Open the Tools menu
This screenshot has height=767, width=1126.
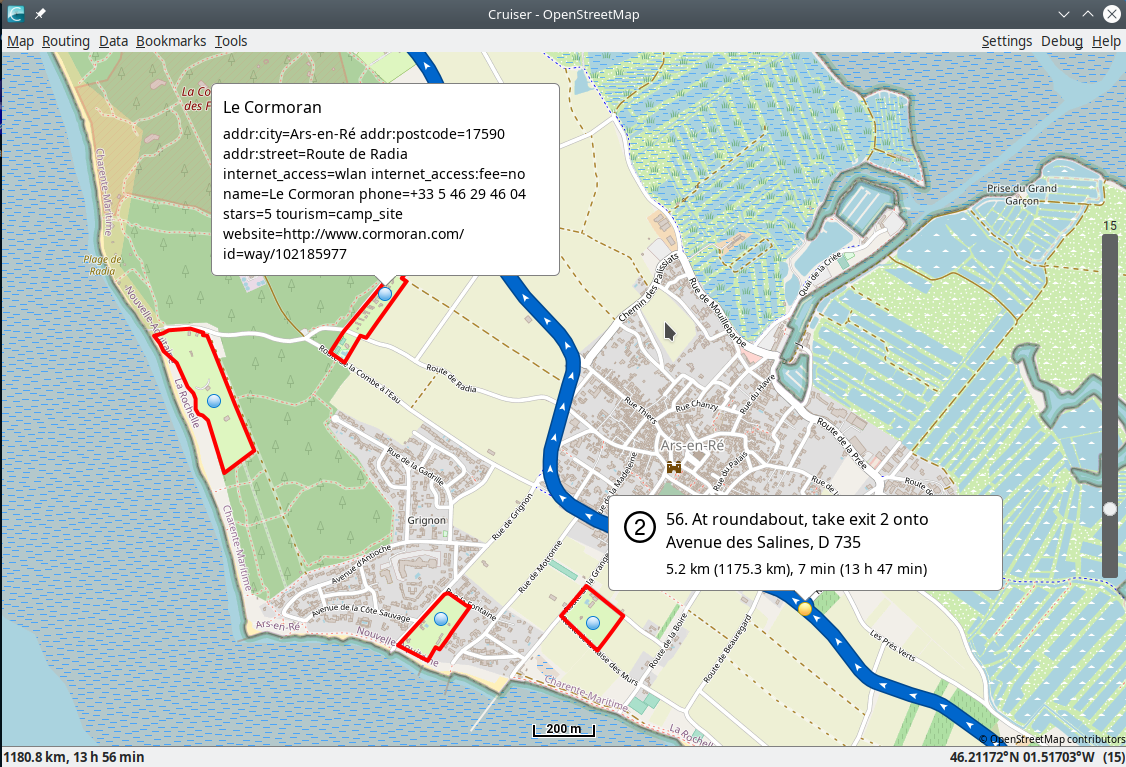click(x=231, y=41)
